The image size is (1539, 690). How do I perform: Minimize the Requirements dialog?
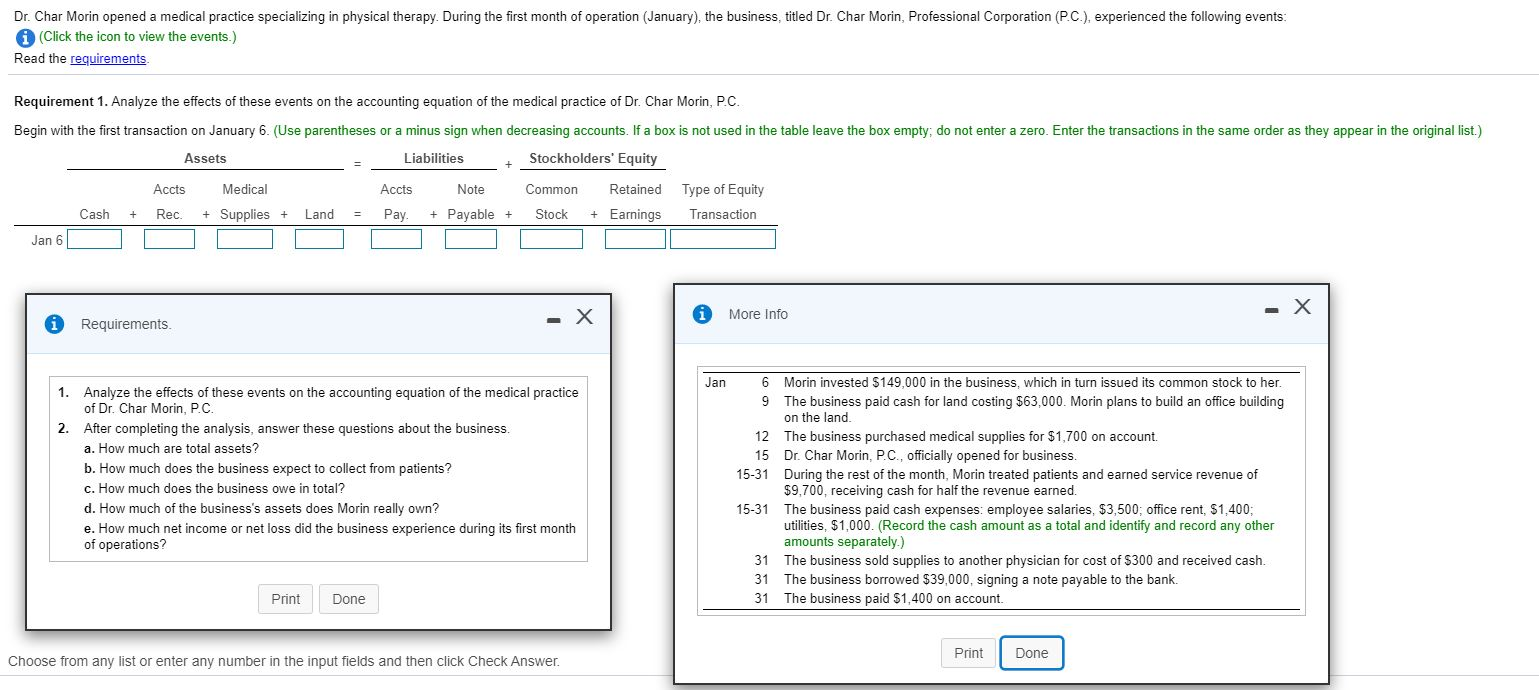pyautogui.click(x=553, y=320)
